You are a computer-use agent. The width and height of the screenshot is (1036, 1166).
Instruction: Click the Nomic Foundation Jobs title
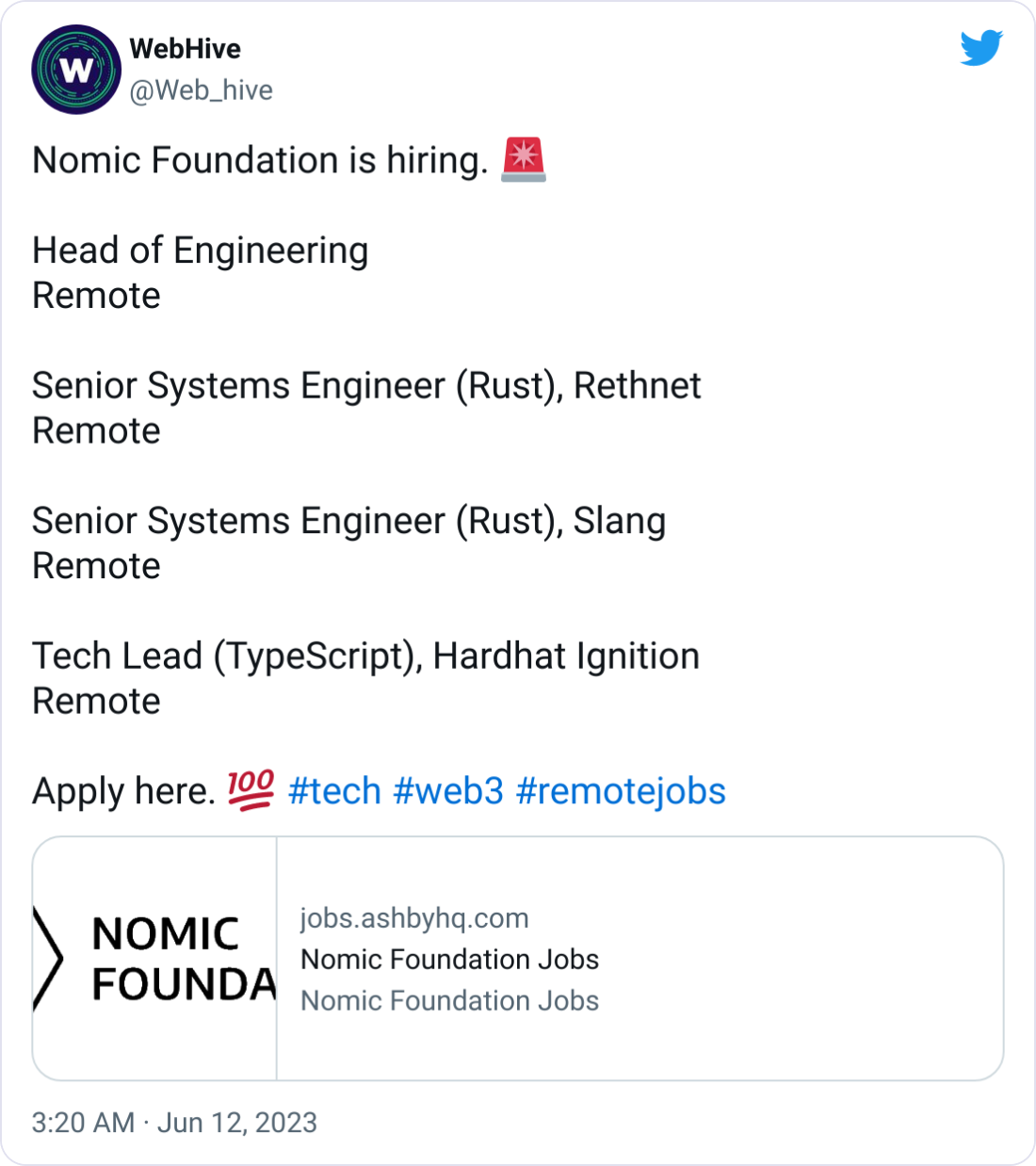click(x=449, y=959)
